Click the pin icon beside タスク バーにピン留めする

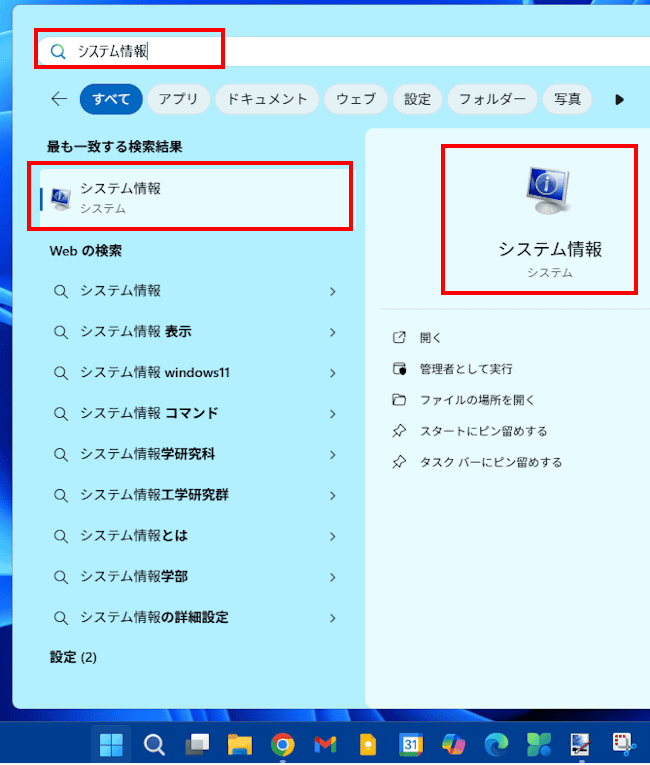[x=399, y=462]
